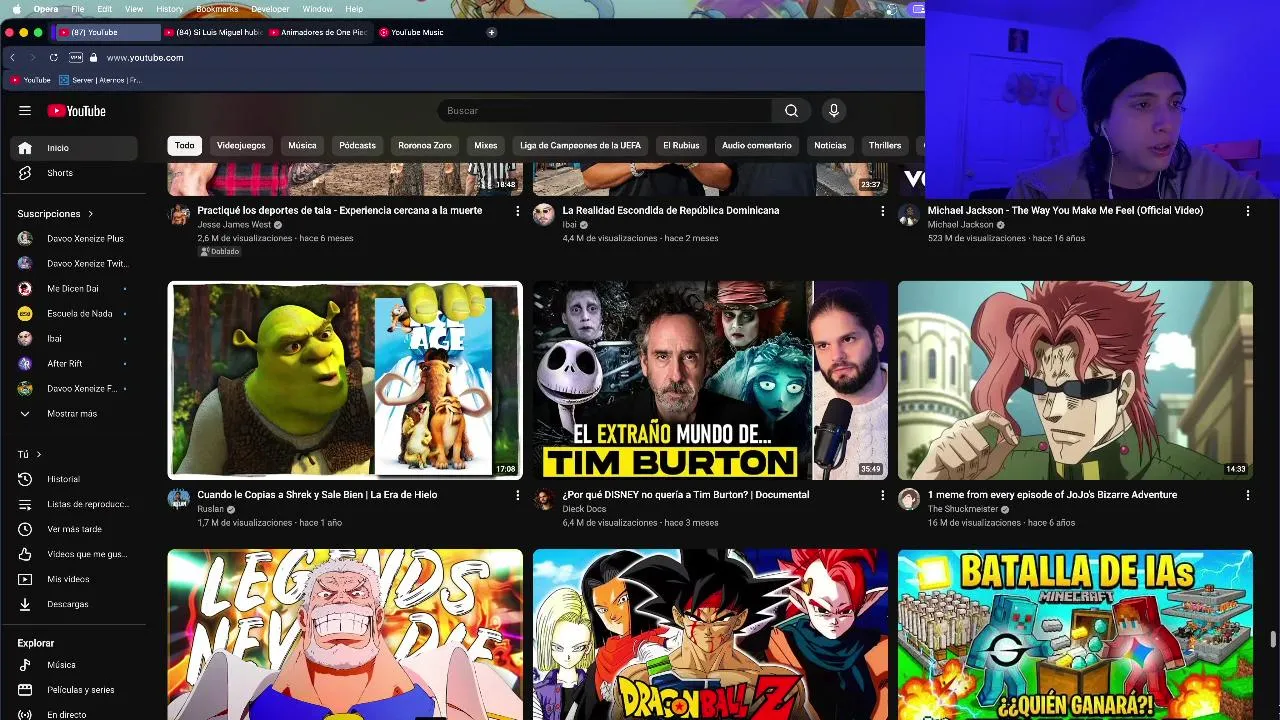Image resolution: width=1280 pixels, height=720 pixels.
Task: Click the youtube.com address bar
Action: 145,58
